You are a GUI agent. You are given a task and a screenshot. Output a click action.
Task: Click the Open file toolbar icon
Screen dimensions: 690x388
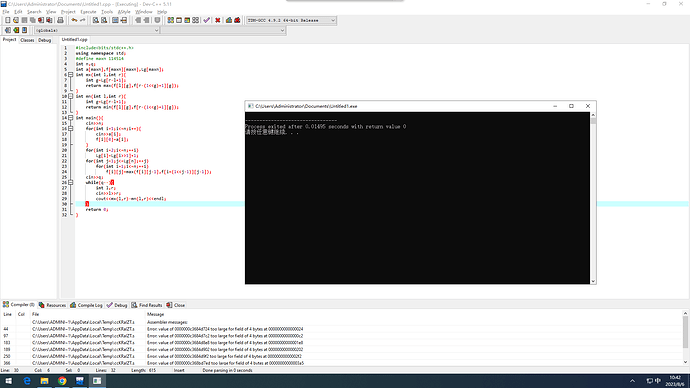(16, 20)
